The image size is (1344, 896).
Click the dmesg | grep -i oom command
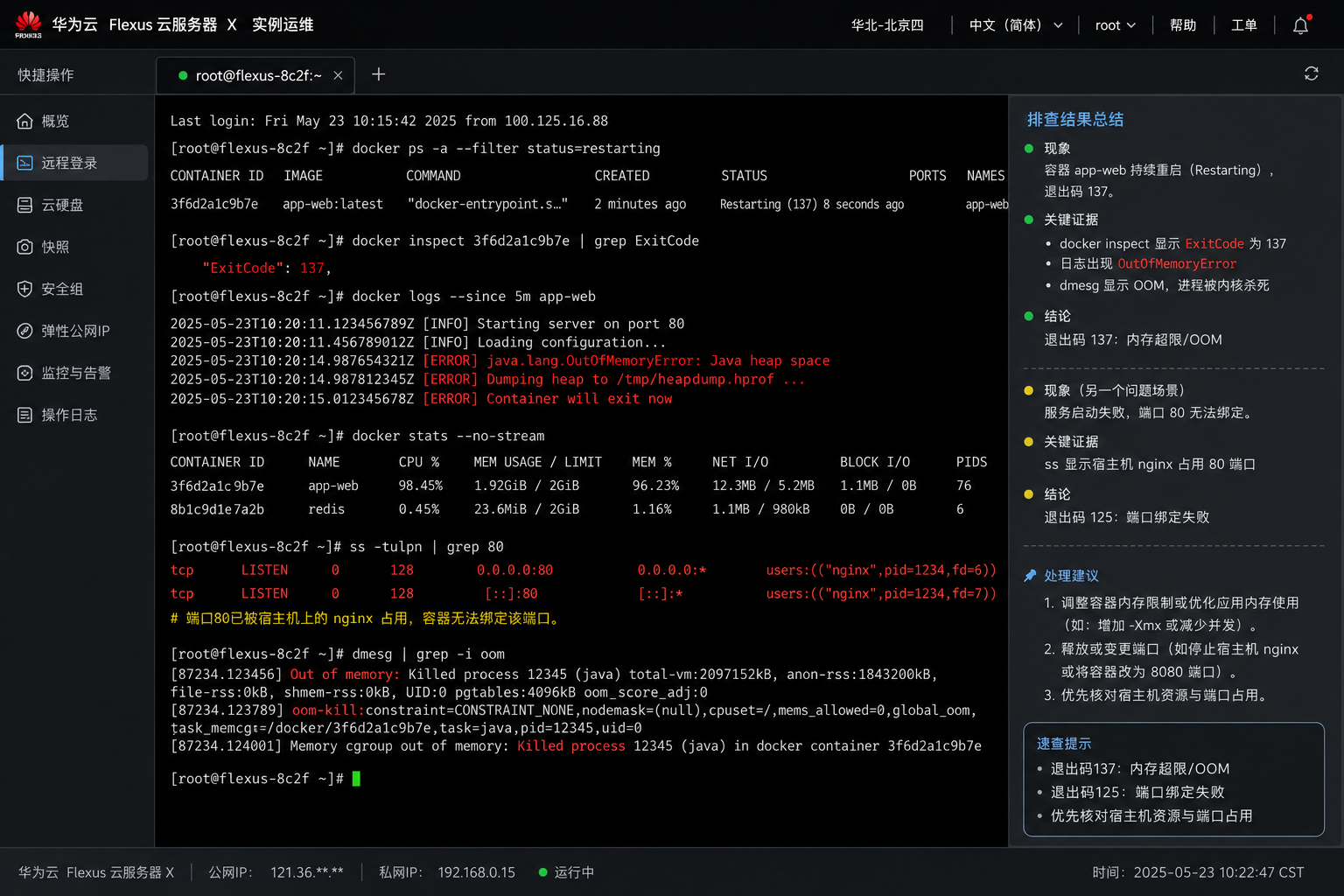(x=429, y=654)
